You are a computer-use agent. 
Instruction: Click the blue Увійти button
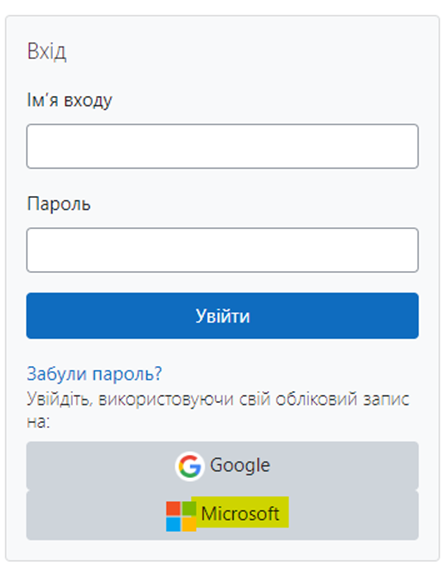(222, 316)
